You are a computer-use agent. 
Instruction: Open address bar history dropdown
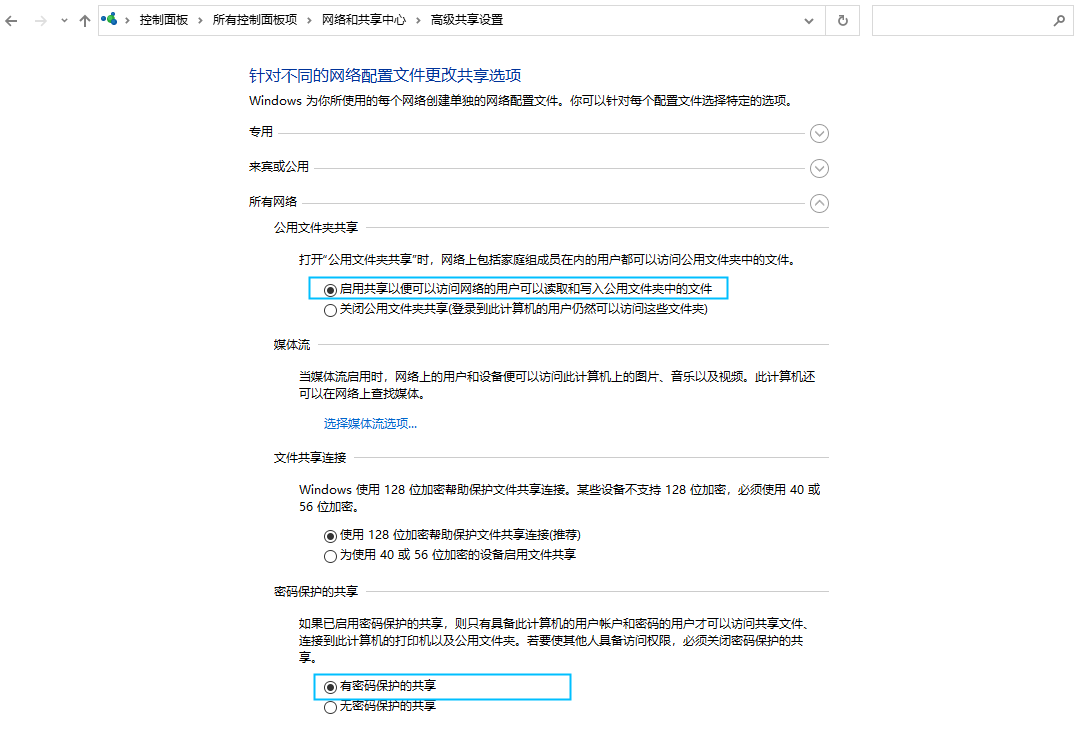tap(808, 21)
